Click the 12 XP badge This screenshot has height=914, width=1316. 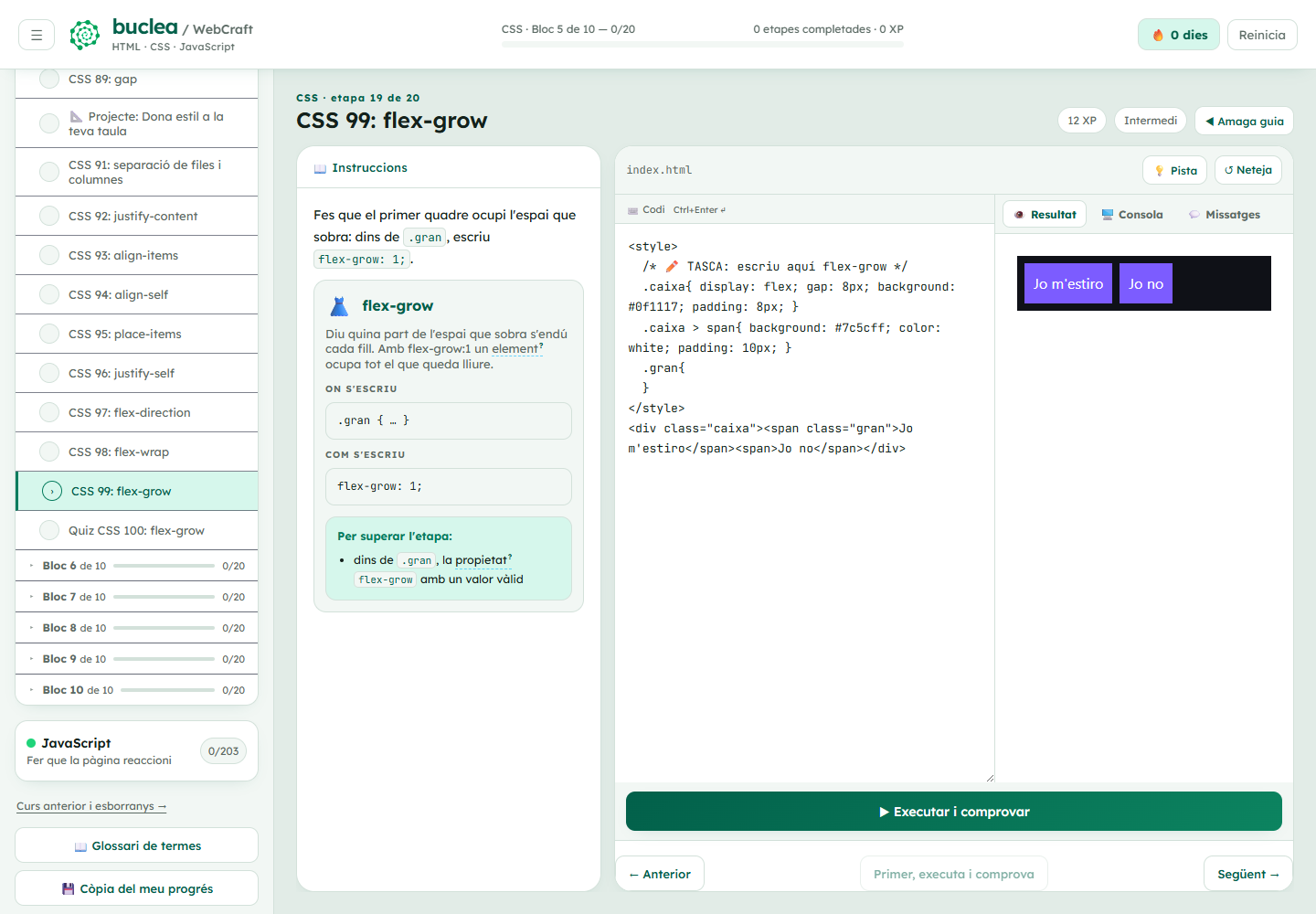pos(1082,121)
